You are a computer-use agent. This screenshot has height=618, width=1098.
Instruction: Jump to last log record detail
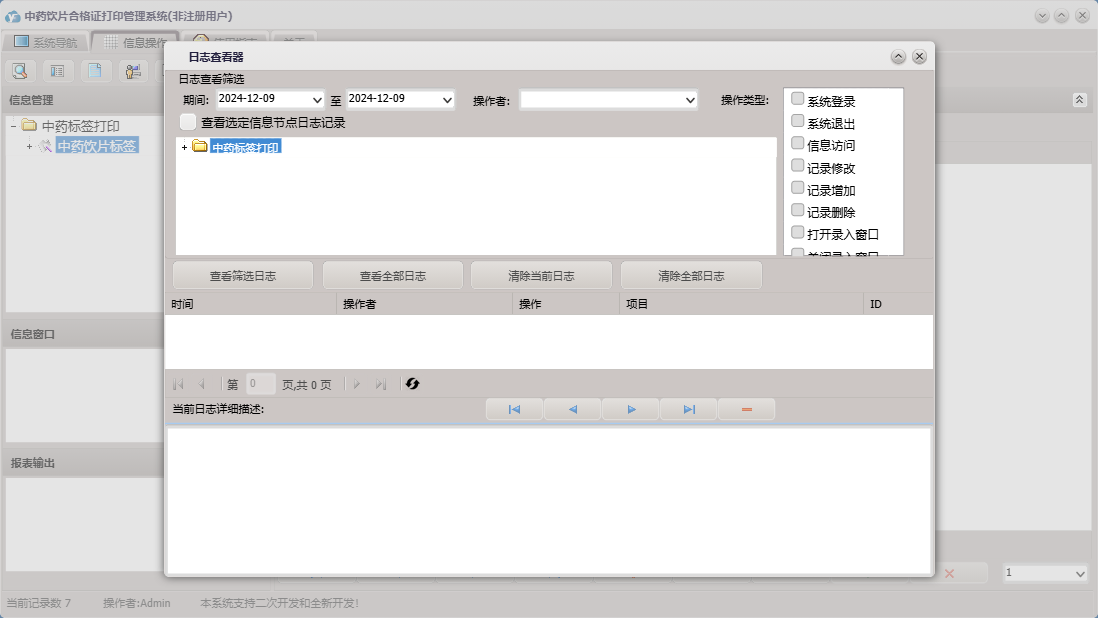pyautogui.click(x=689, y=409)
